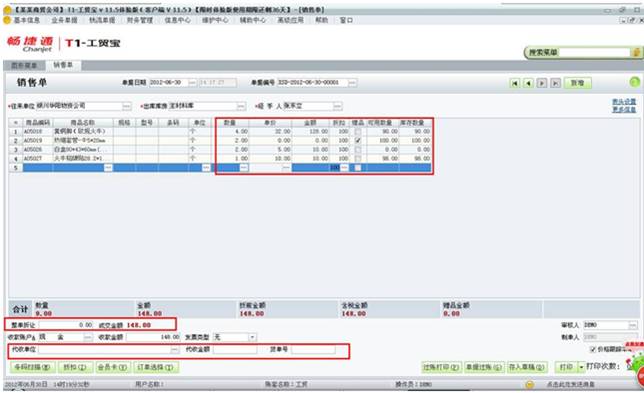Click the 单据过账 button
This screenshot has width=644, height=393.
[484, 367]
